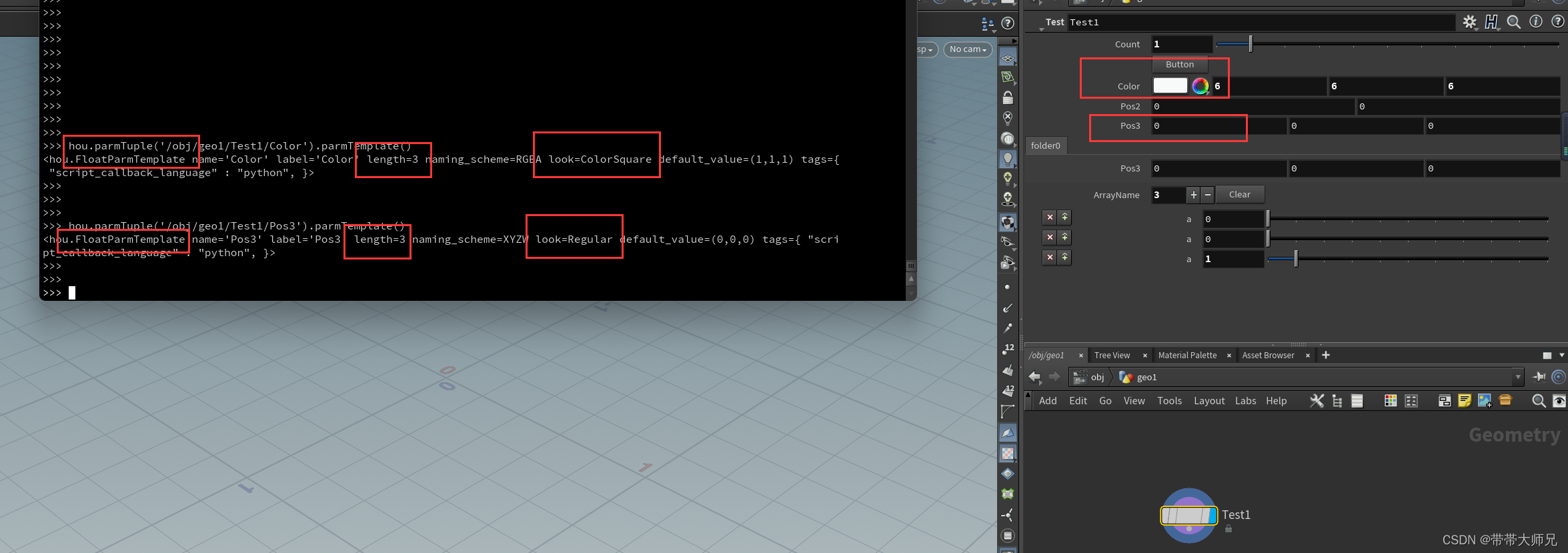Delete the third 'a' array entry
The width and height of the screenshot is (1568, 553).
pos(1050,257)
